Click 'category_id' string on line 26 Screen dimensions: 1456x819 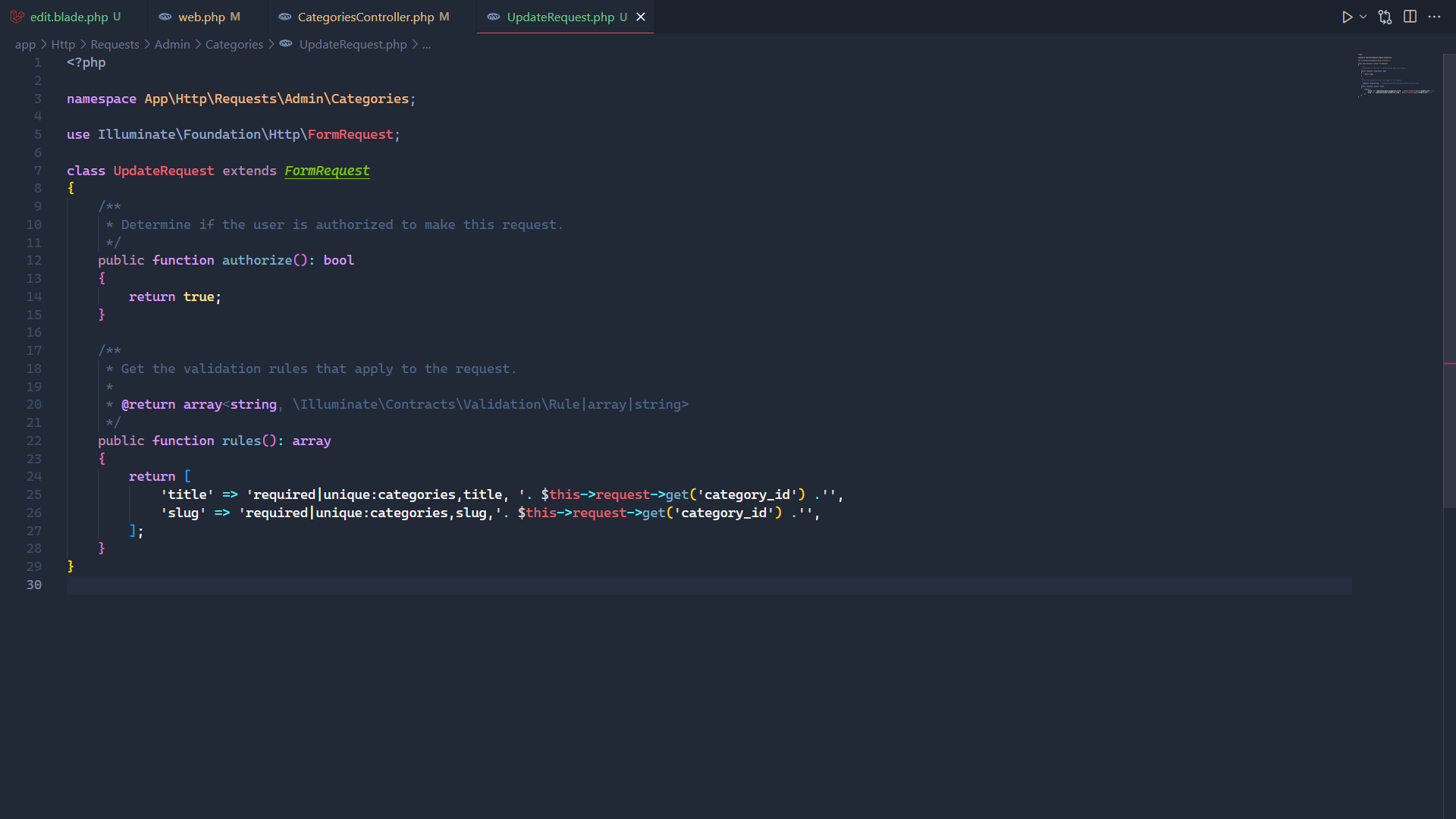724,513
